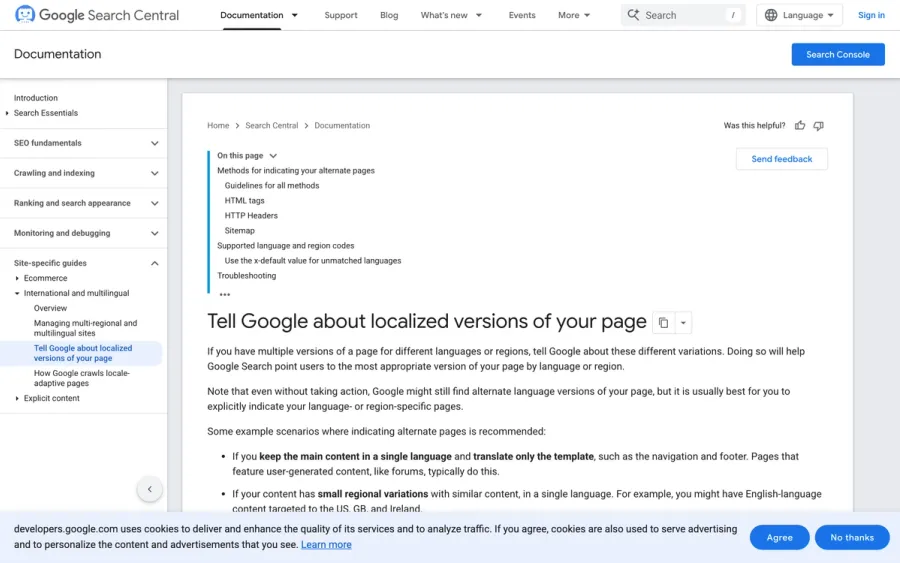
Task: Open Events in top navigation
Action: (x=522, y=15)
